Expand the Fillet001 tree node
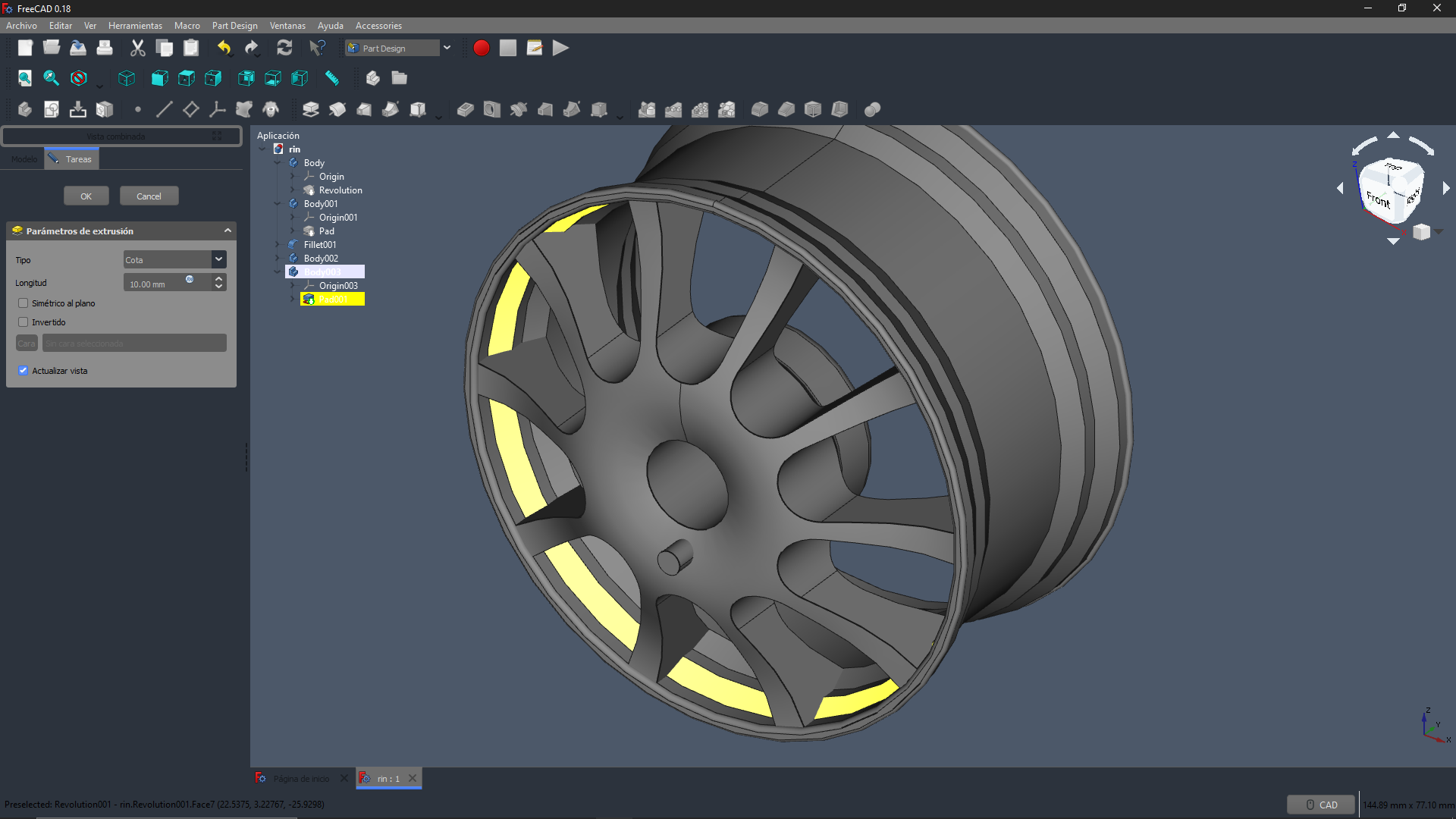The width and height of the screenshot is (1456, 819). pyautogui.click(x=278, y=244)
